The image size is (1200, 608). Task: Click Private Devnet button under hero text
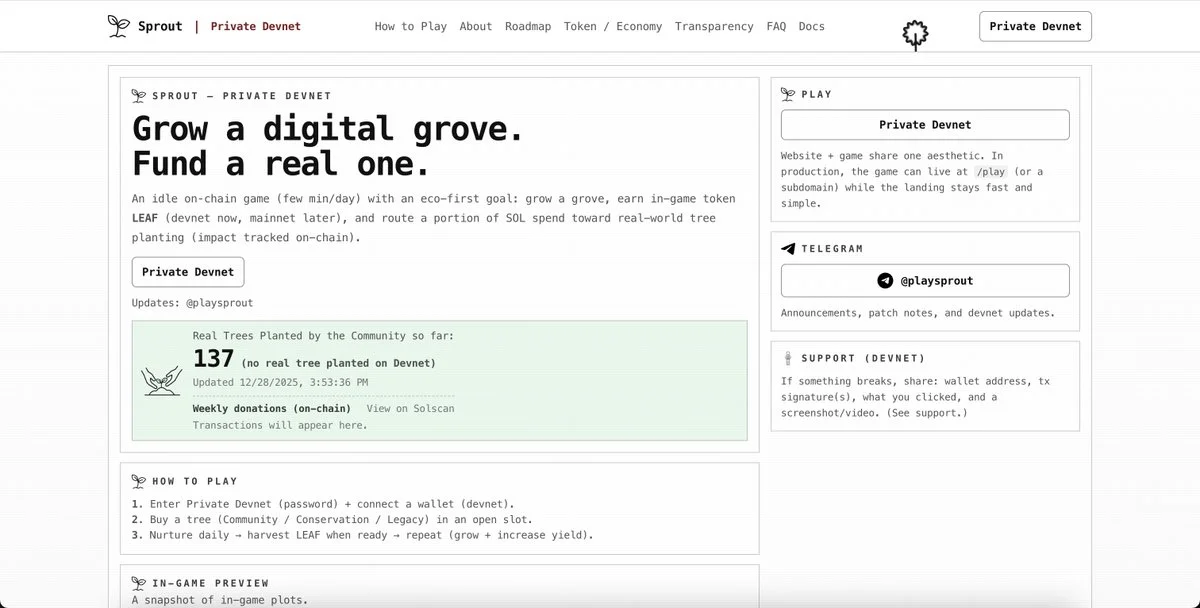click(x=188, y=272)
